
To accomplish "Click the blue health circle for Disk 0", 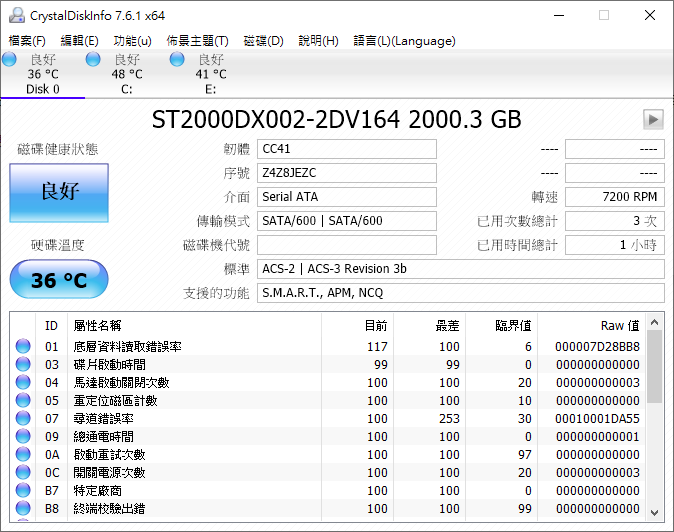I will pos(9,59).
